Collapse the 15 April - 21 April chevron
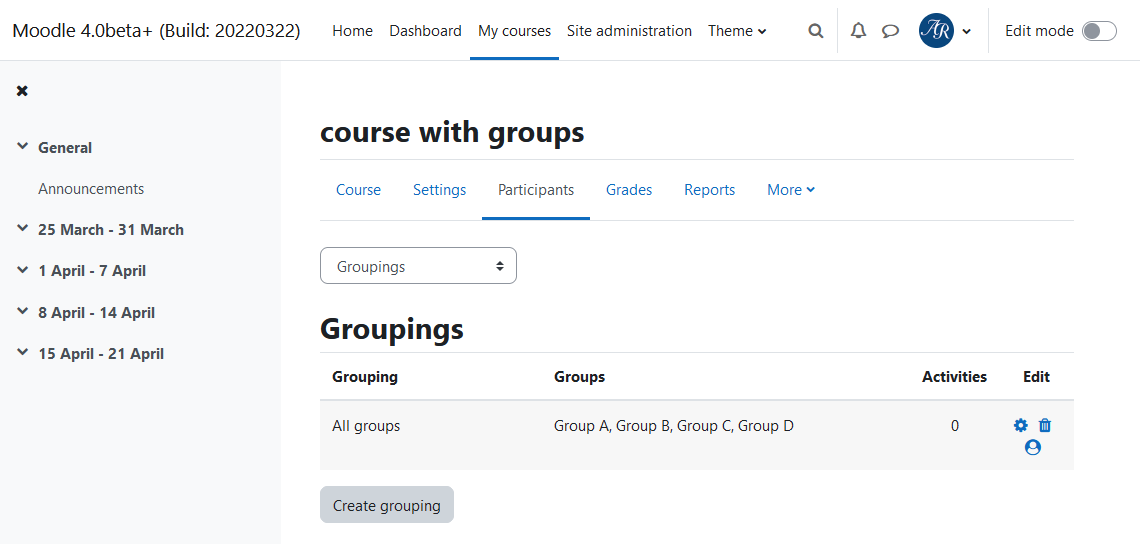 click(23, 353)
